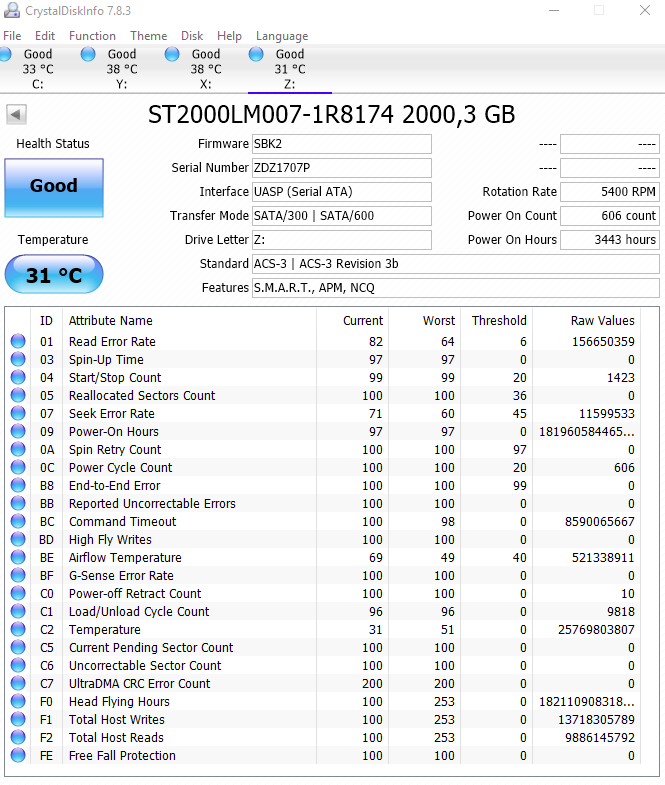Viewport: 665px width, 785px height.
Task: Minimize the CrystalDiskInfo window
Action: [554, 10]
